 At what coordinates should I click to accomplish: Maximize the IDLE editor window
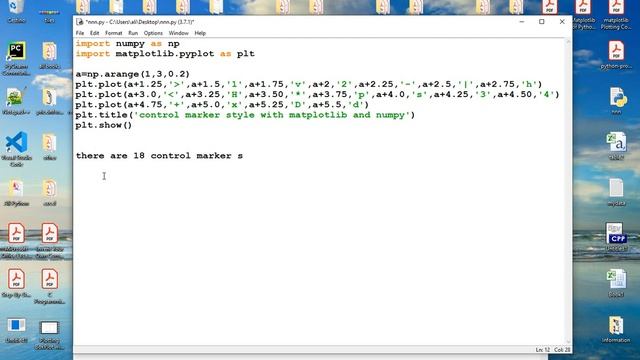click(x=542, y=22)
